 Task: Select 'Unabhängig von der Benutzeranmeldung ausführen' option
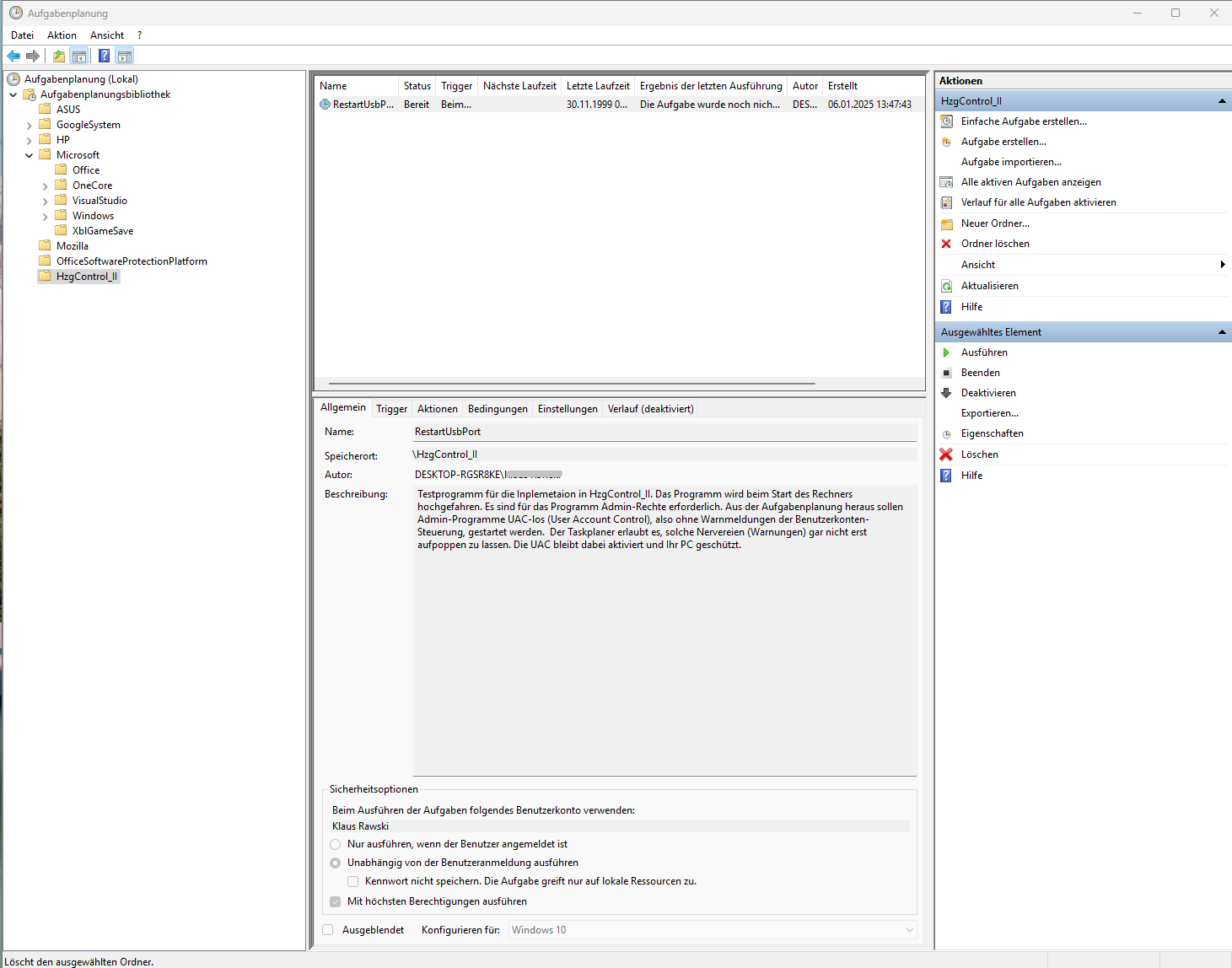pyautogui.click(x=336, y=863)
